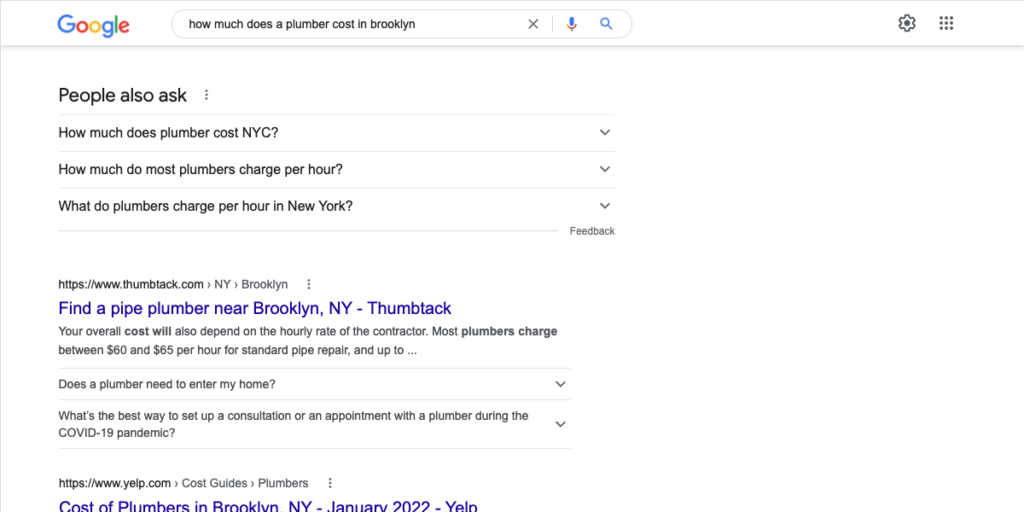Screen dimensions: 1024x512
Task: Expand 'Does a plumber need to enter my home?'
Action: pos(314,384)
